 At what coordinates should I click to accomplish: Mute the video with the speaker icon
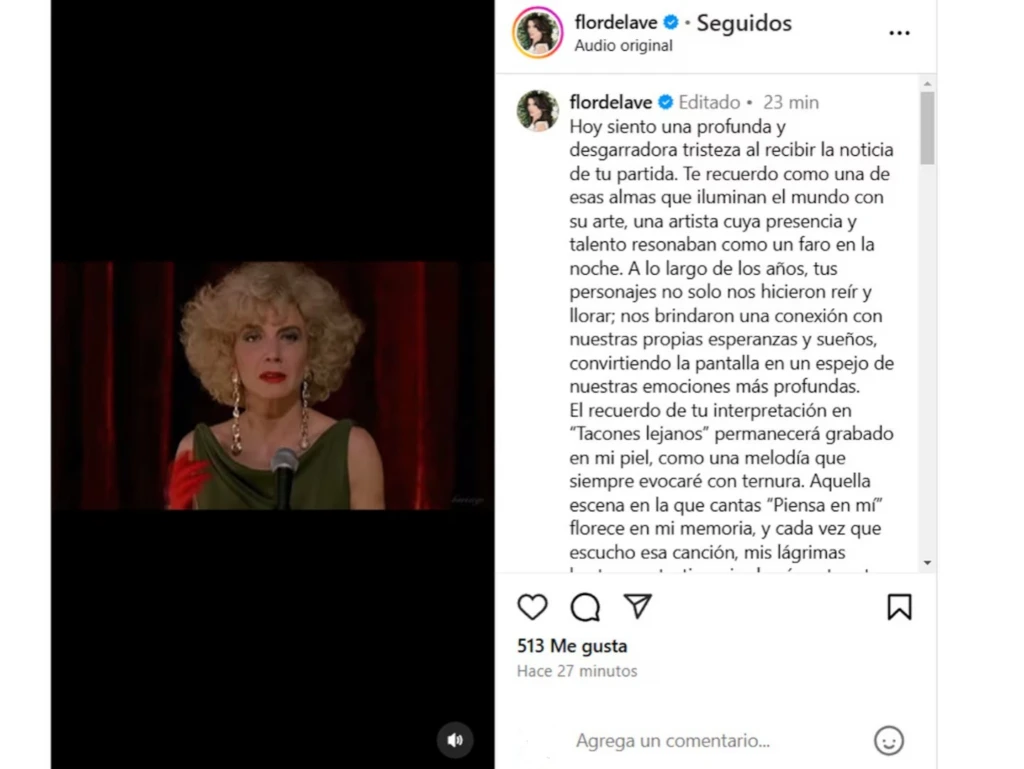(x=455, y=740)
